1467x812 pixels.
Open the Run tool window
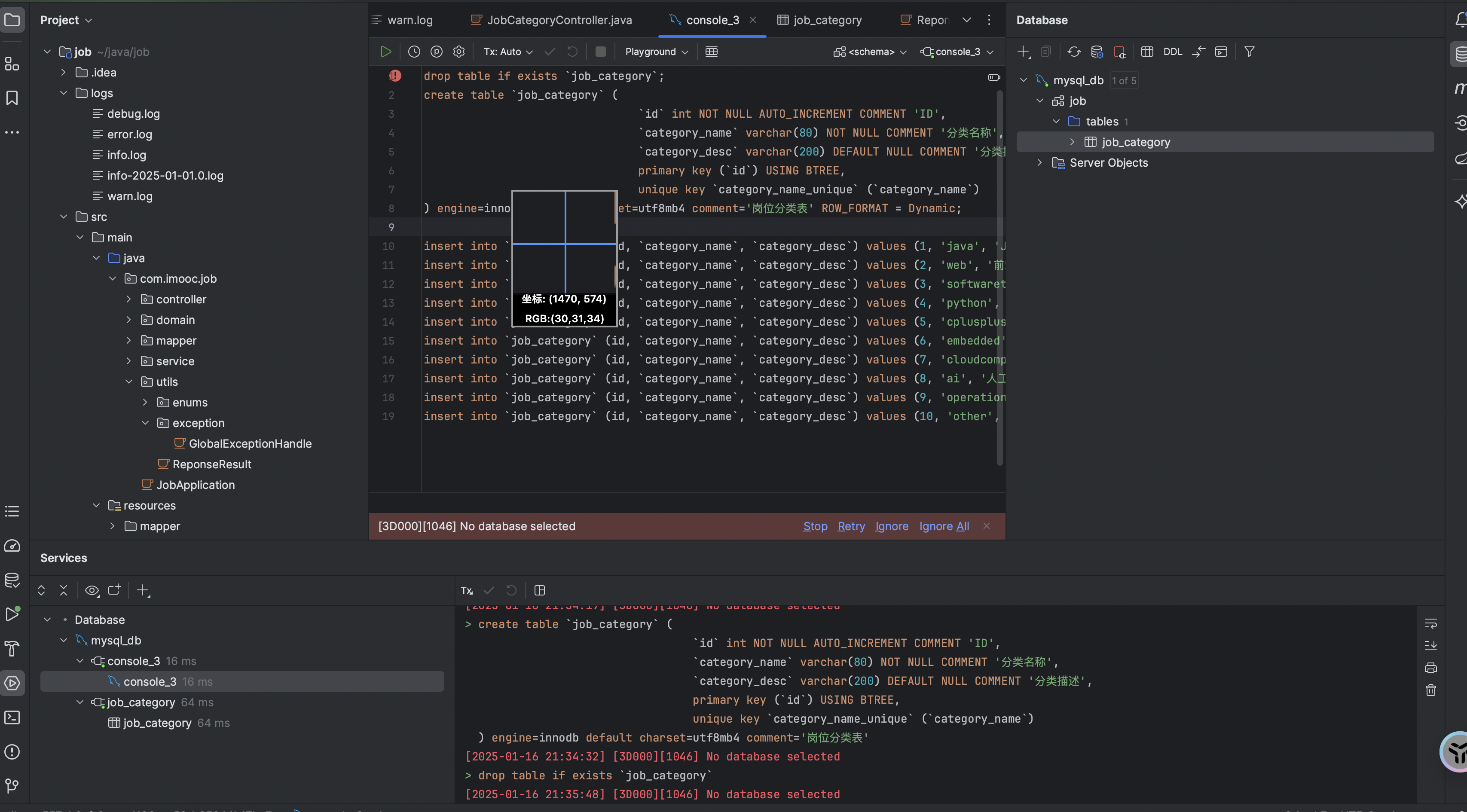coord(12,614)
